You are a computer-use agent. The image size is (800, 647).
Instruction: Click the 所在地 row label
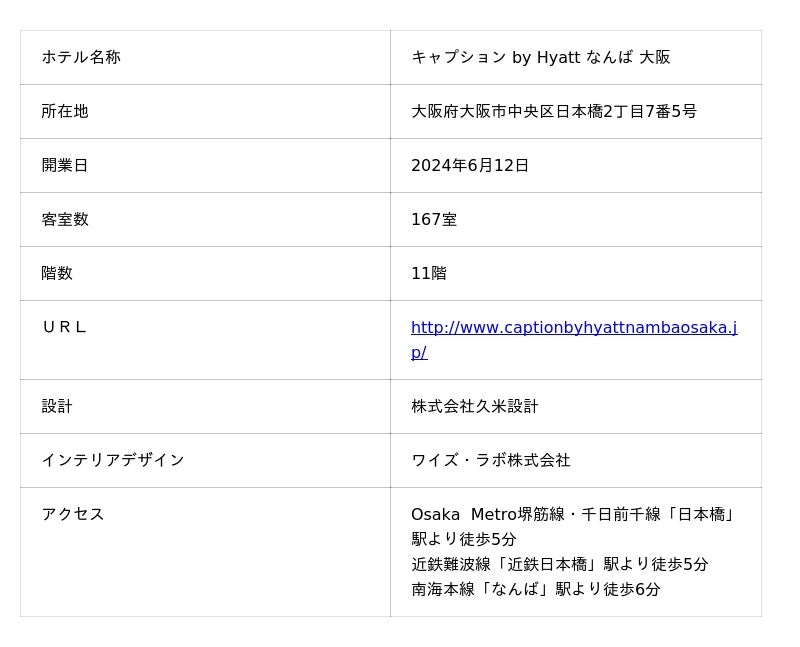point(65,111)
